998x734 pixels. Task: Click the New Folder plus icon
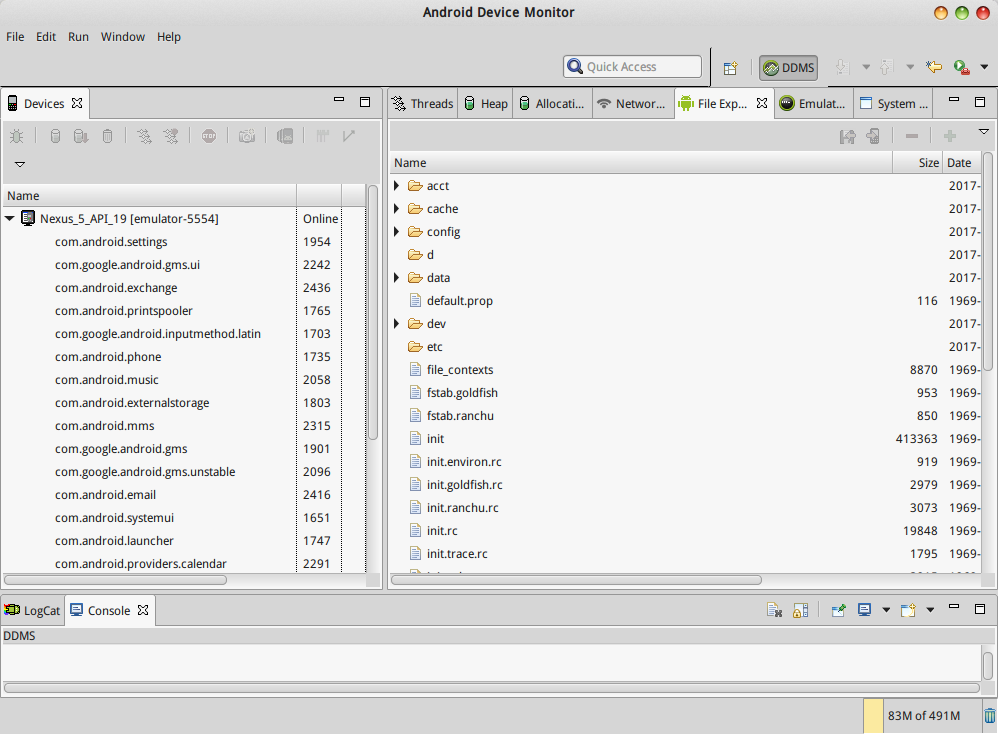(950, 136)
